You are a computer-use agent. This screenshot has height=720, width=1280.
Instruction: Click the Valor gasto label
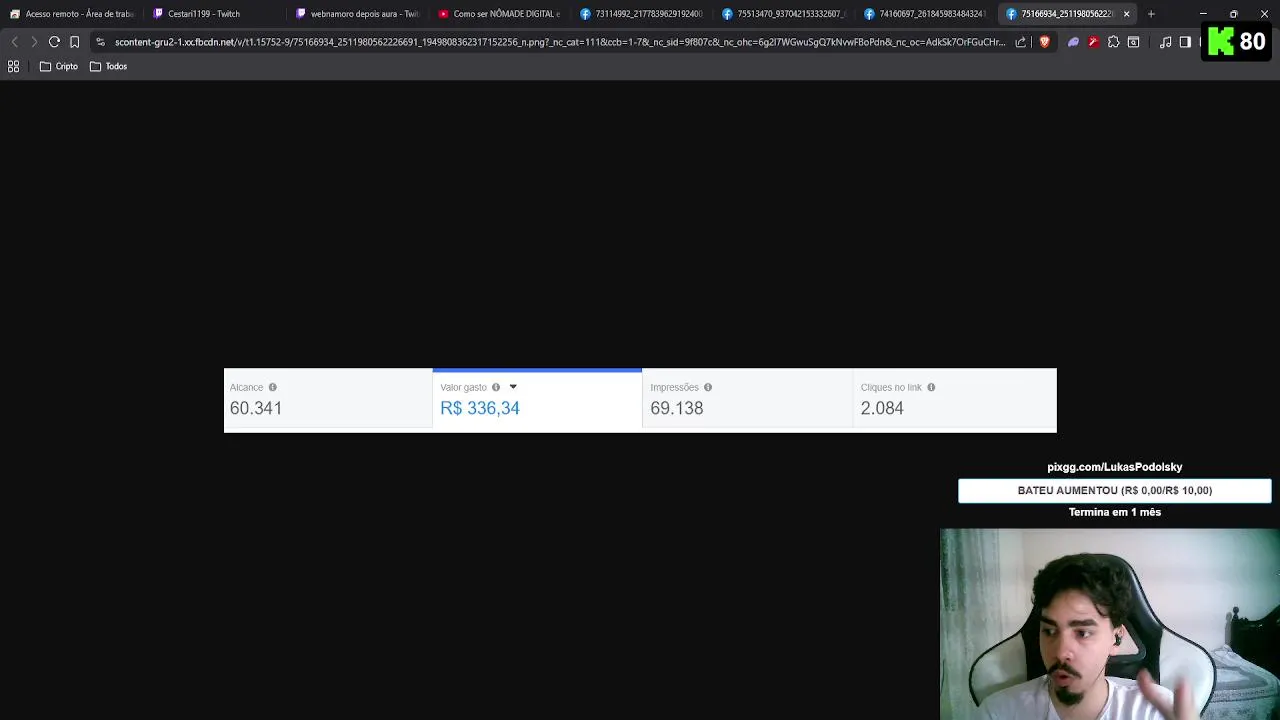pyautogui.click(x=463, y=387)
